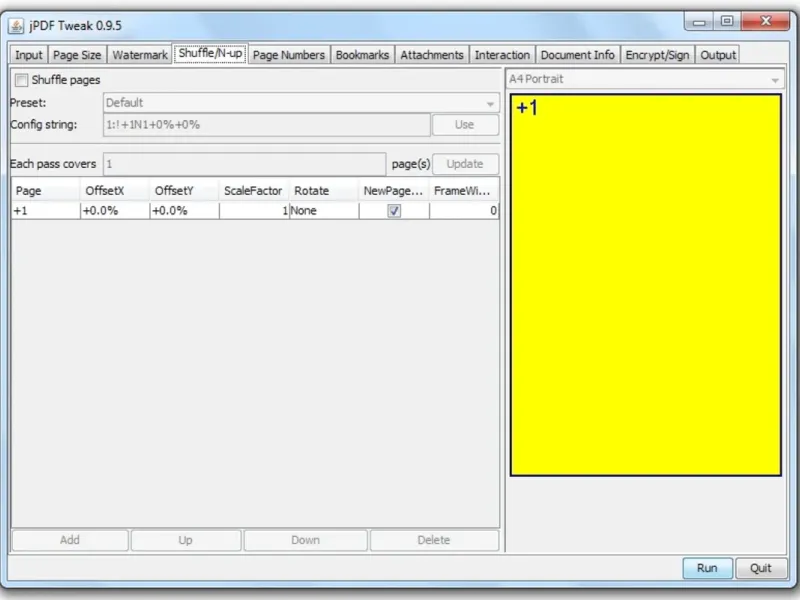800x600 pixels.
Task: Click the Delete button
Action: coord(434,540)
